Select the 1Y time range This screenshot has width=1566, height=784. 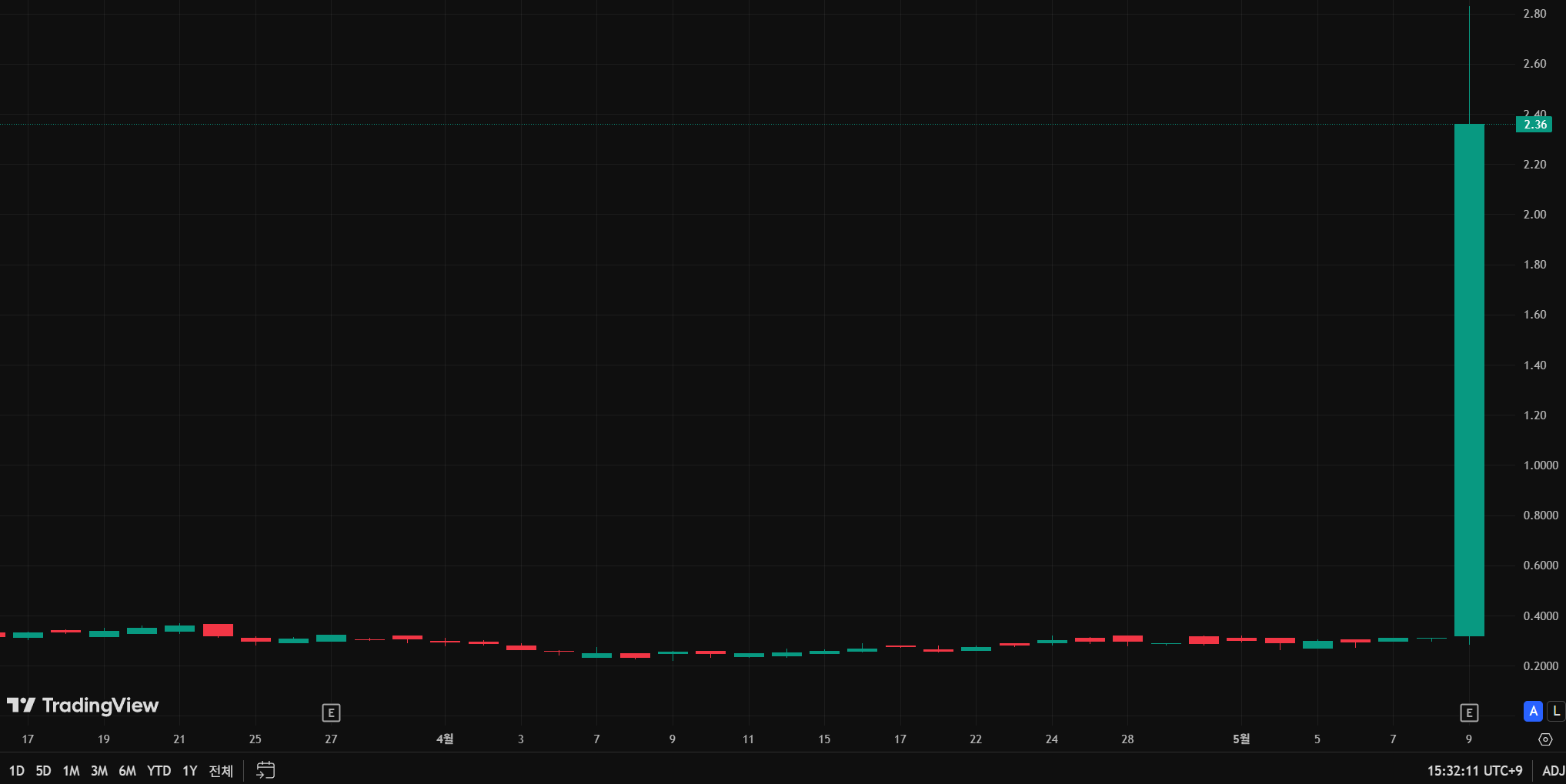pos(190,770)
